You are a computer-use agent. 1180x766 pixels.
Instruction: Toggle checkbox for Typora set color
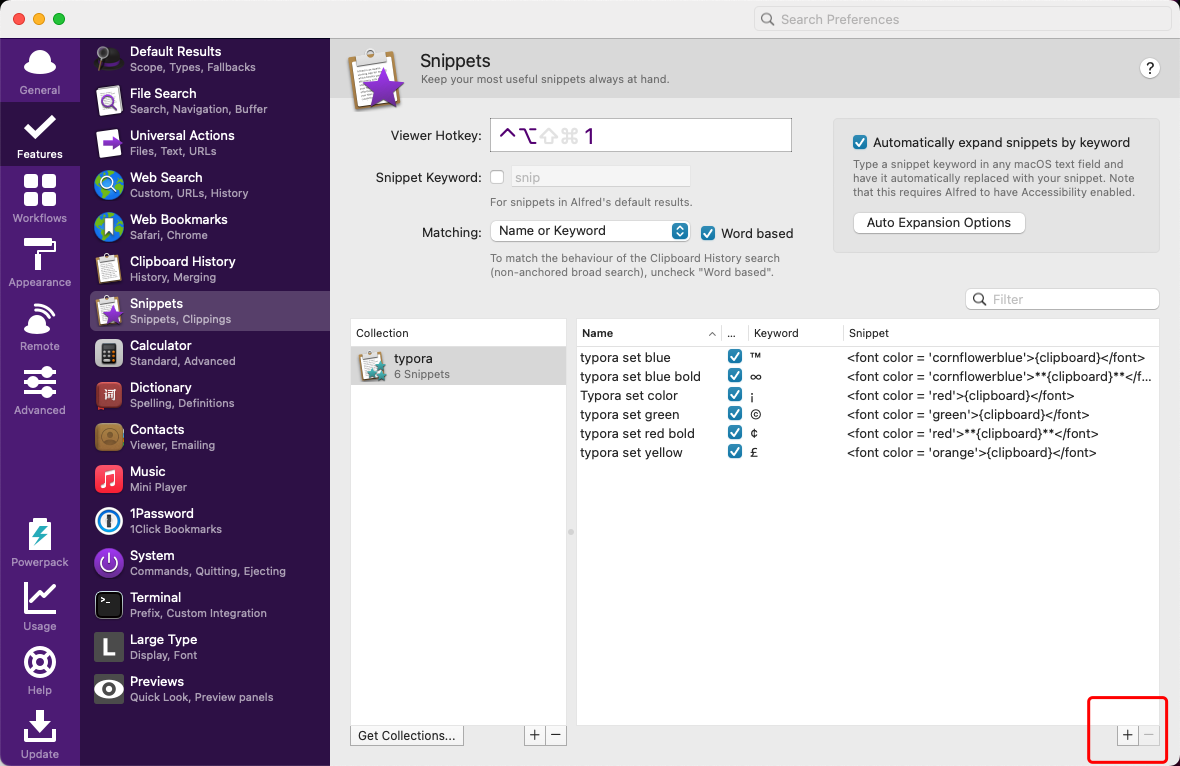pos(734,394)
